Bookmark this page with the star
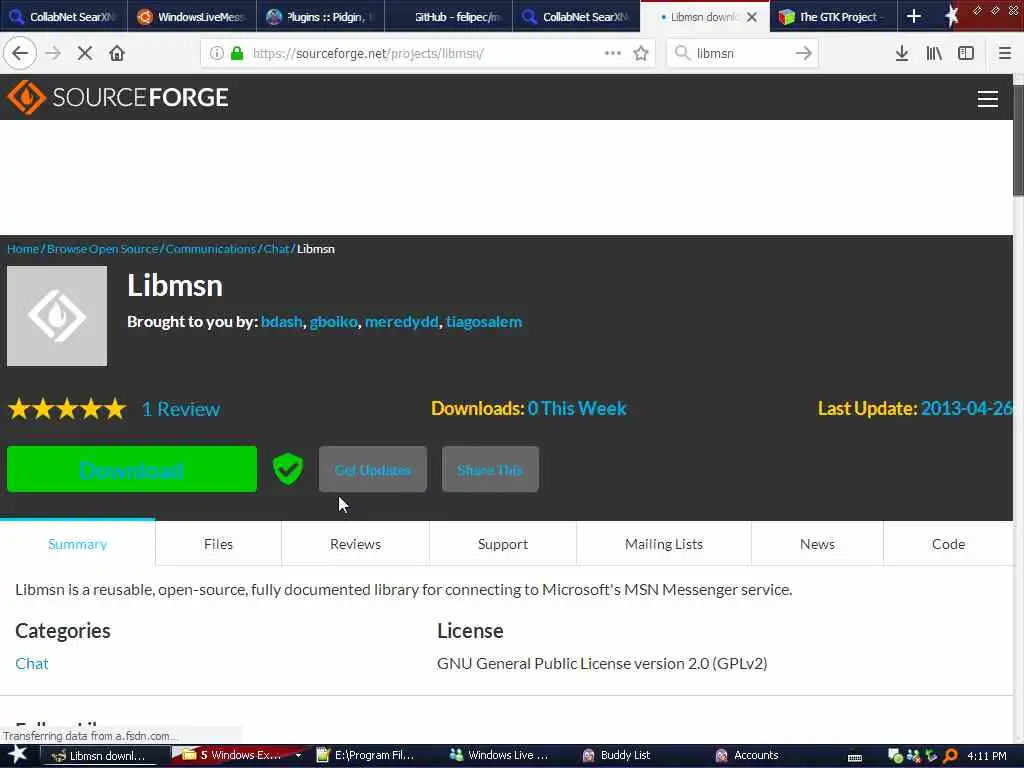1024x768 pixels. 641,53
